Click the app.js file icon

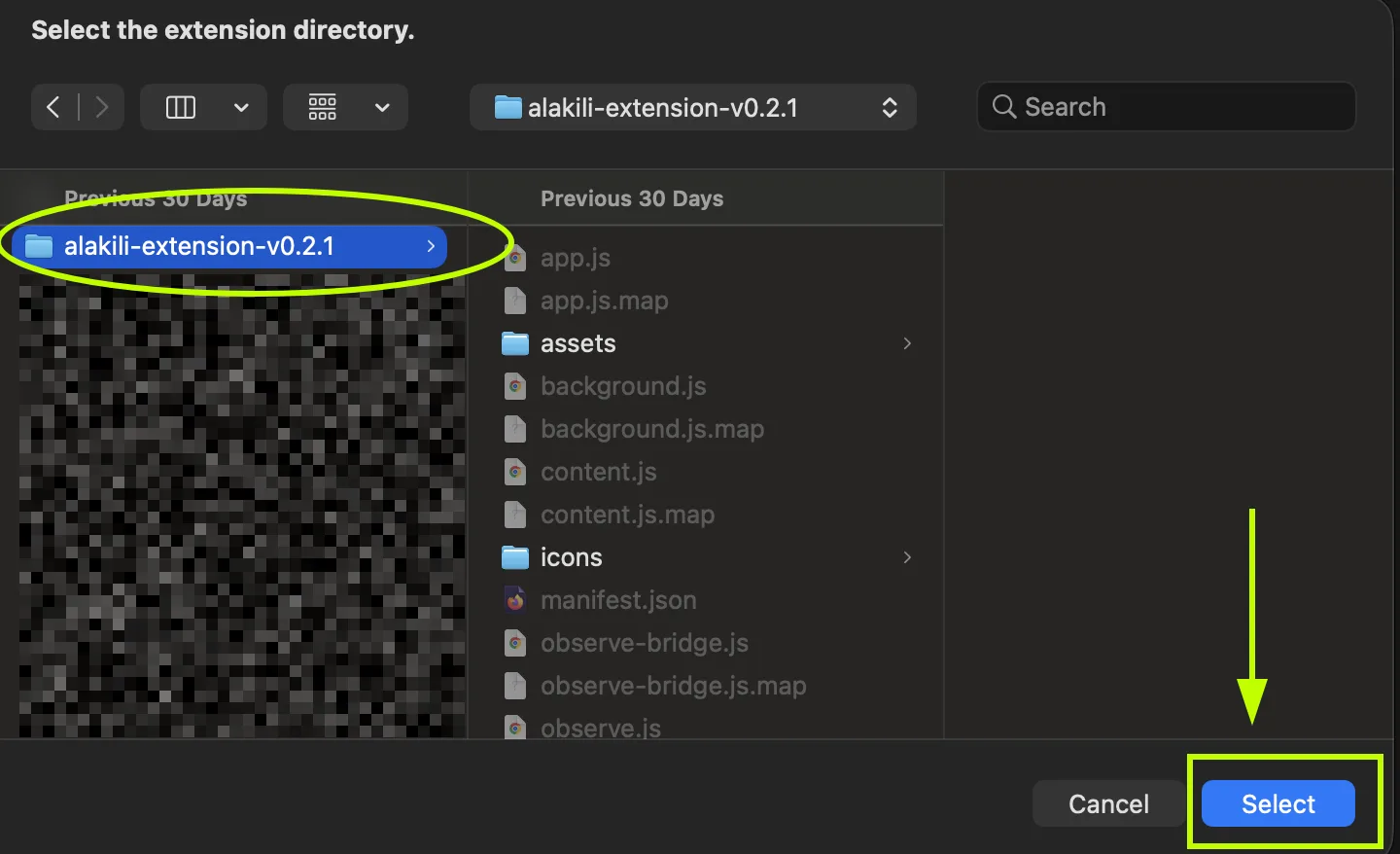point(515,258)
